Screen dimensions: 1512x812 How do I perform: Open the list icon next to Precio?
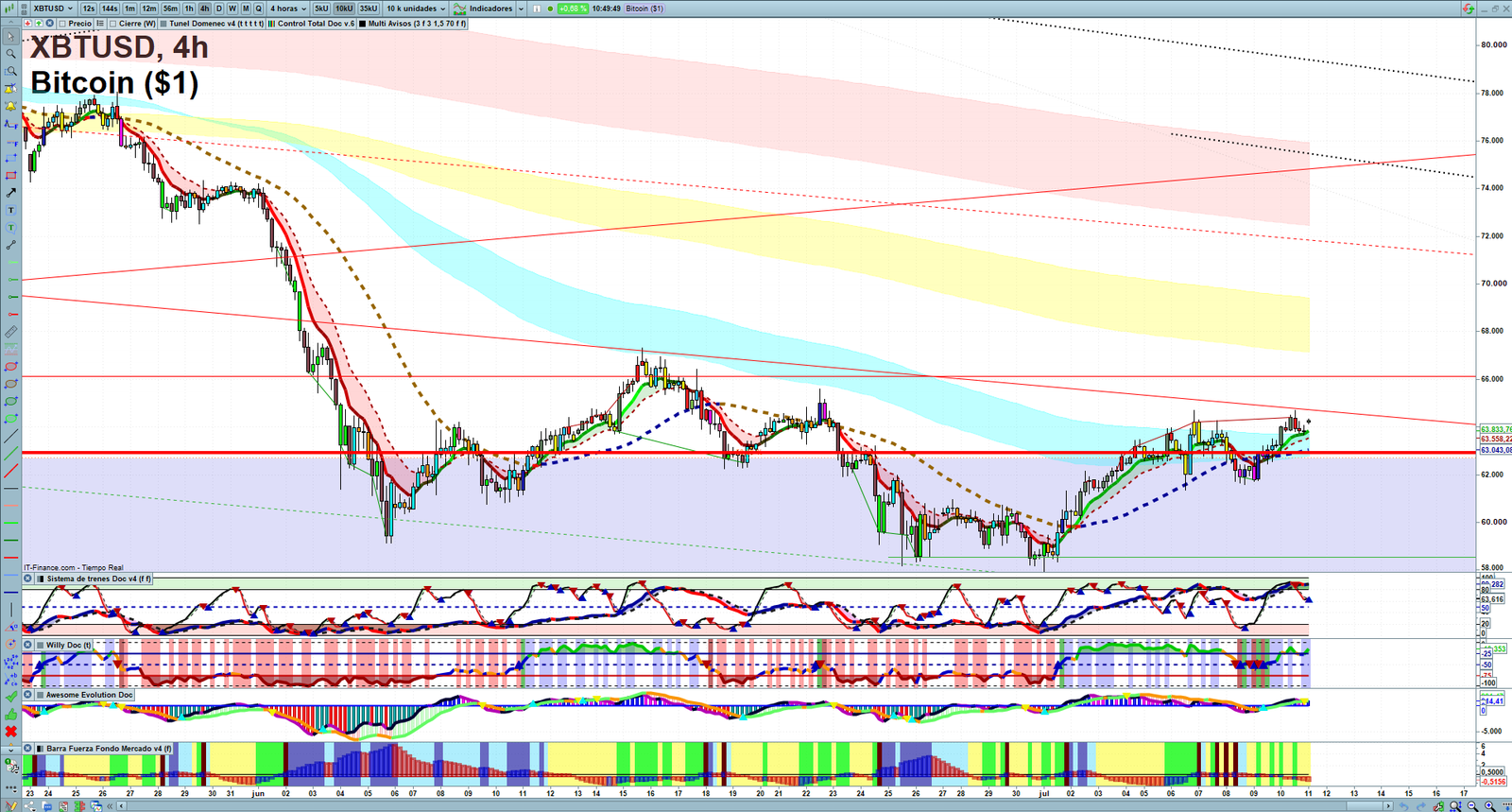(100, 23)
